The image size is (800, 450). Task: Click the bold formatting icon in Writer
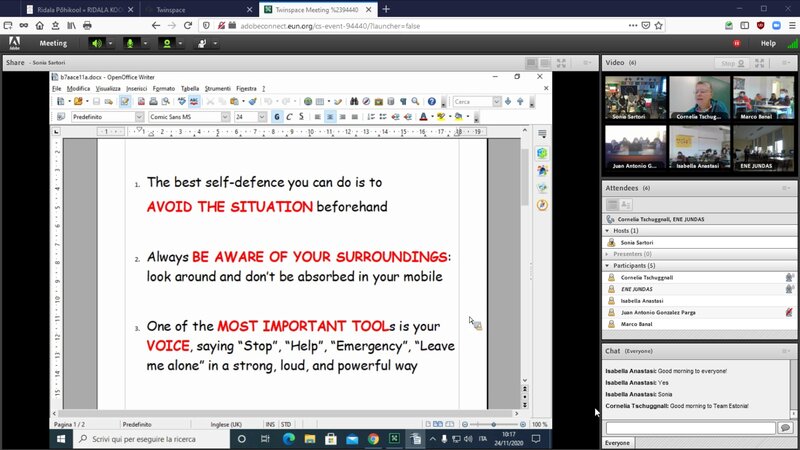click(x=277, y=117)
